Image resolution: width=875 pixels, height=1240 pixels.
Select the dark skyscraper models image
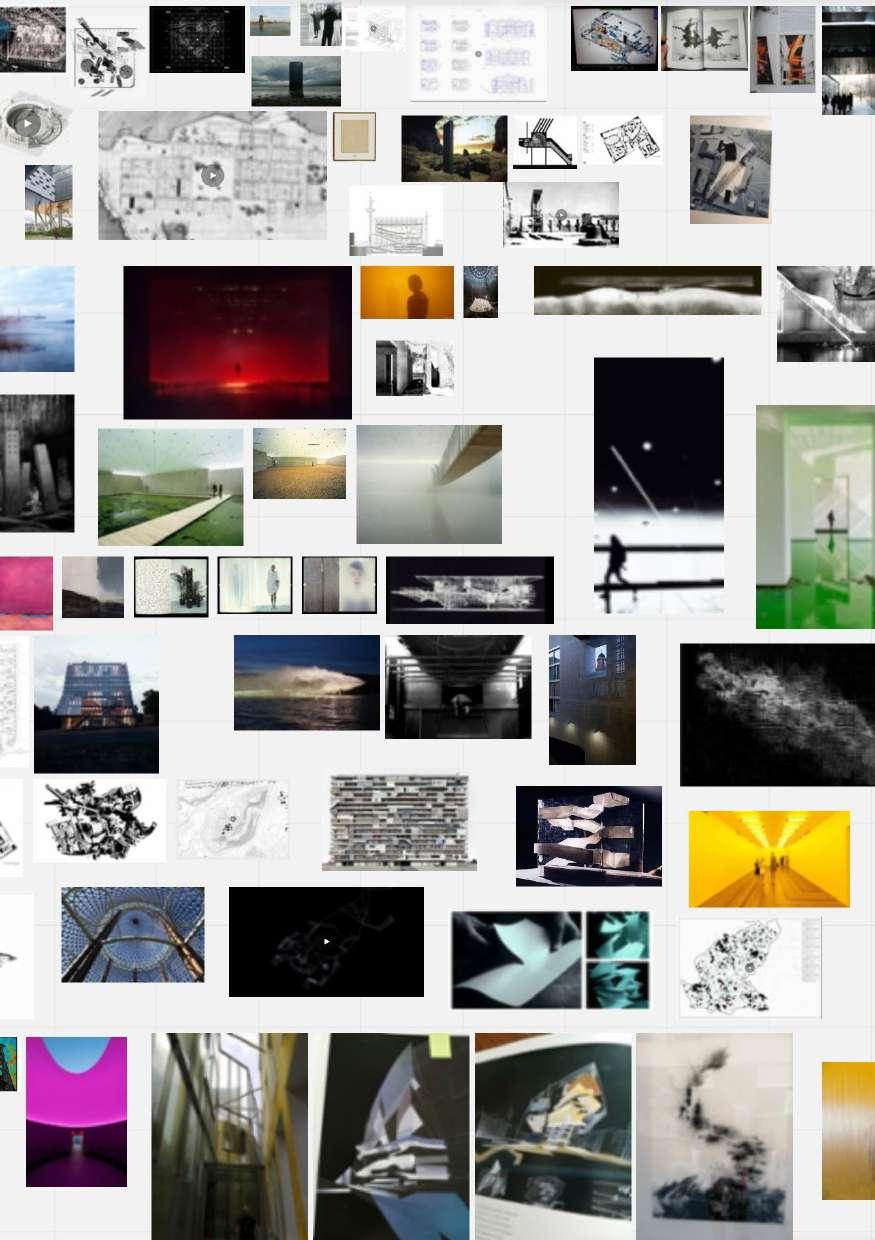tap(37, 463)
